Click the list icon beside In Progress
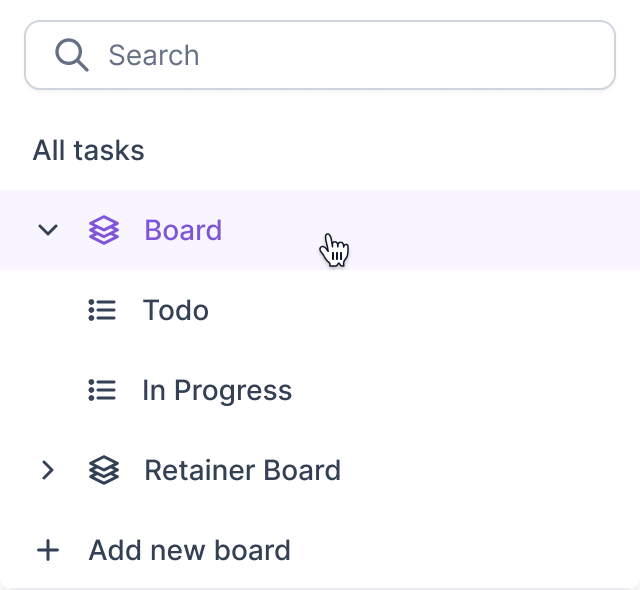 point(102,390)
